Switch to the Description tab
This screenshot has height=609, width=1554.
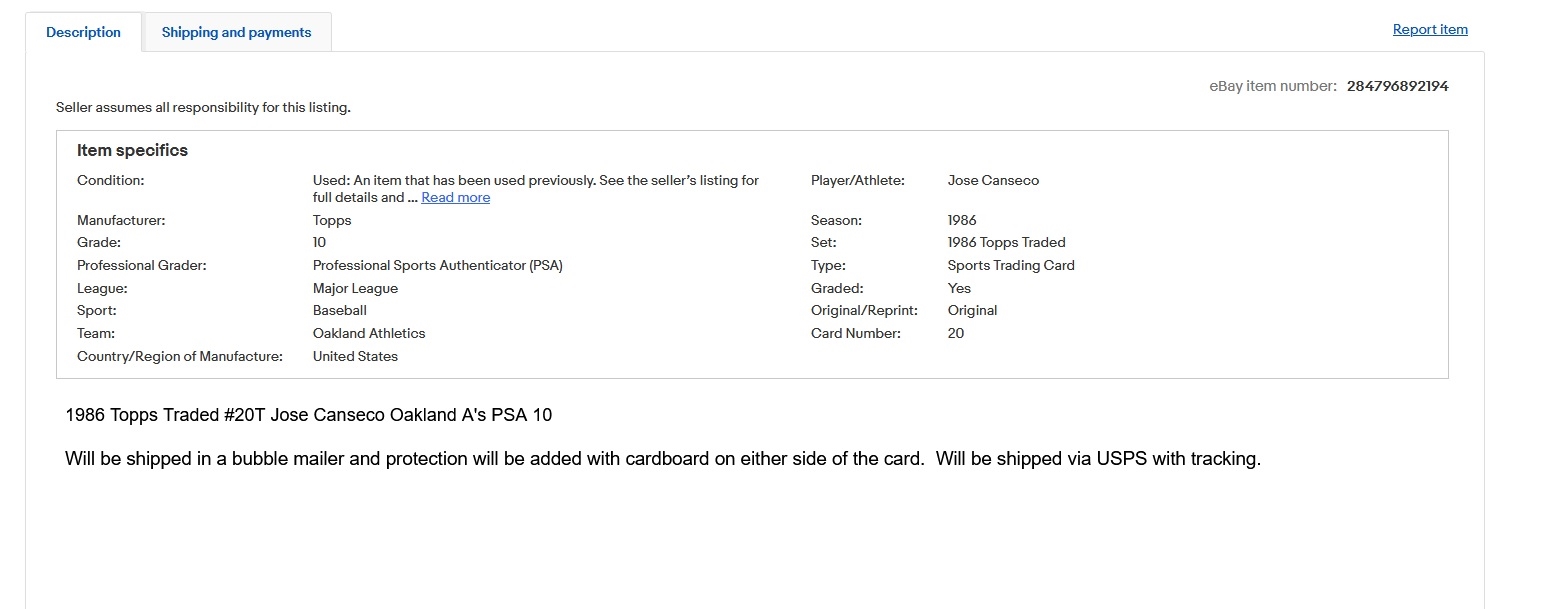[x=83, y=32]
